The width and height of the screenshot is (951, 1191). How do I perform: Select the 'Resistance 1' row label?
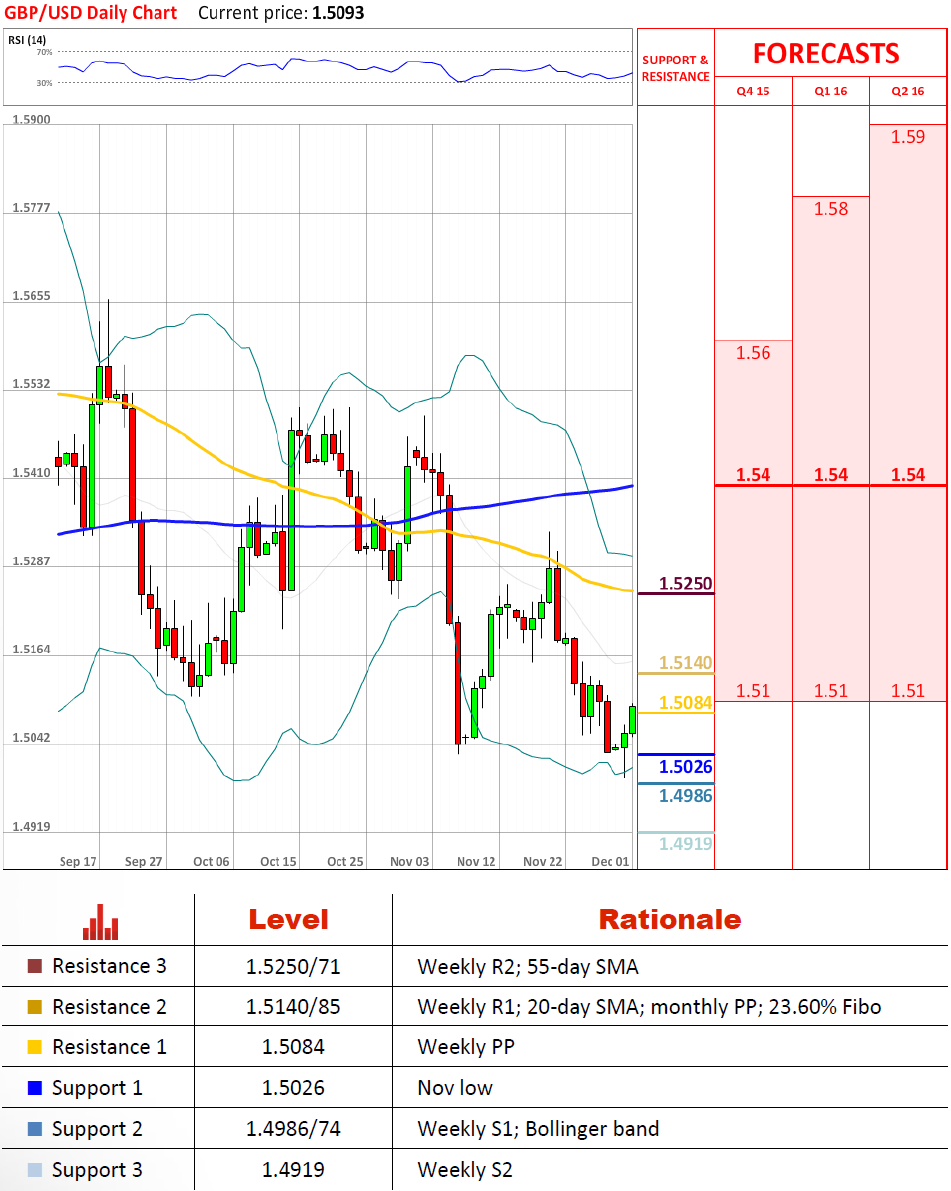click(109, 1047)
